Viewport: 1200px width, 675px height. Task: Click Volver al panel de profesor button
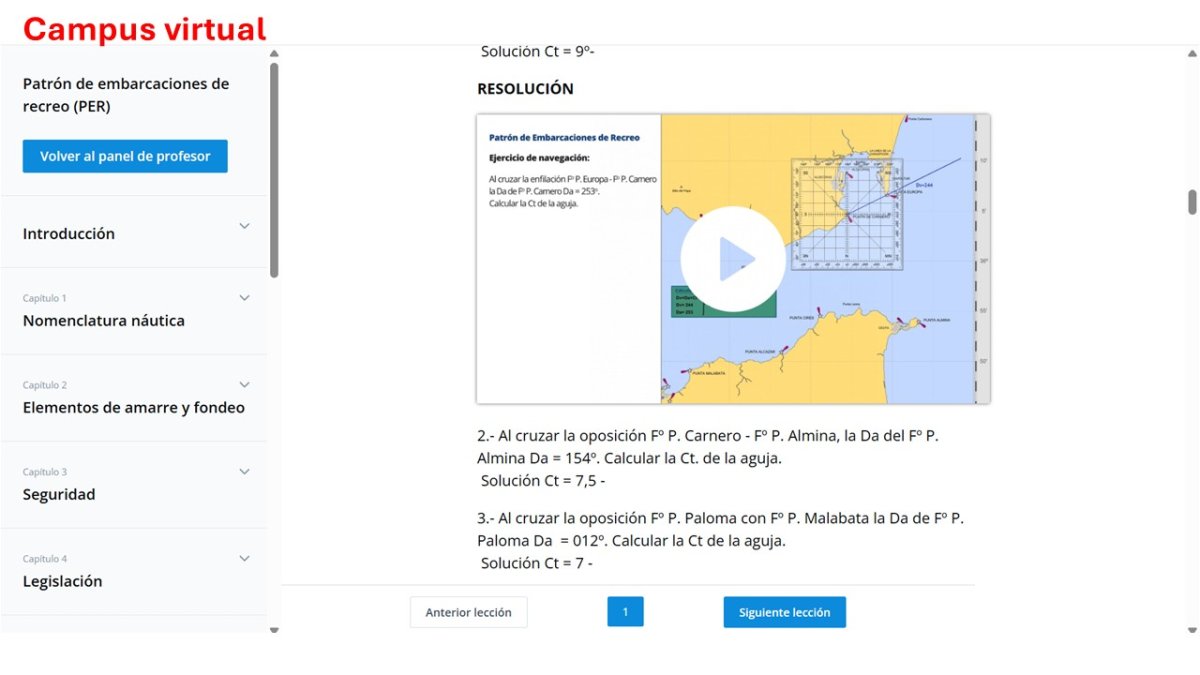pos(125,156)
